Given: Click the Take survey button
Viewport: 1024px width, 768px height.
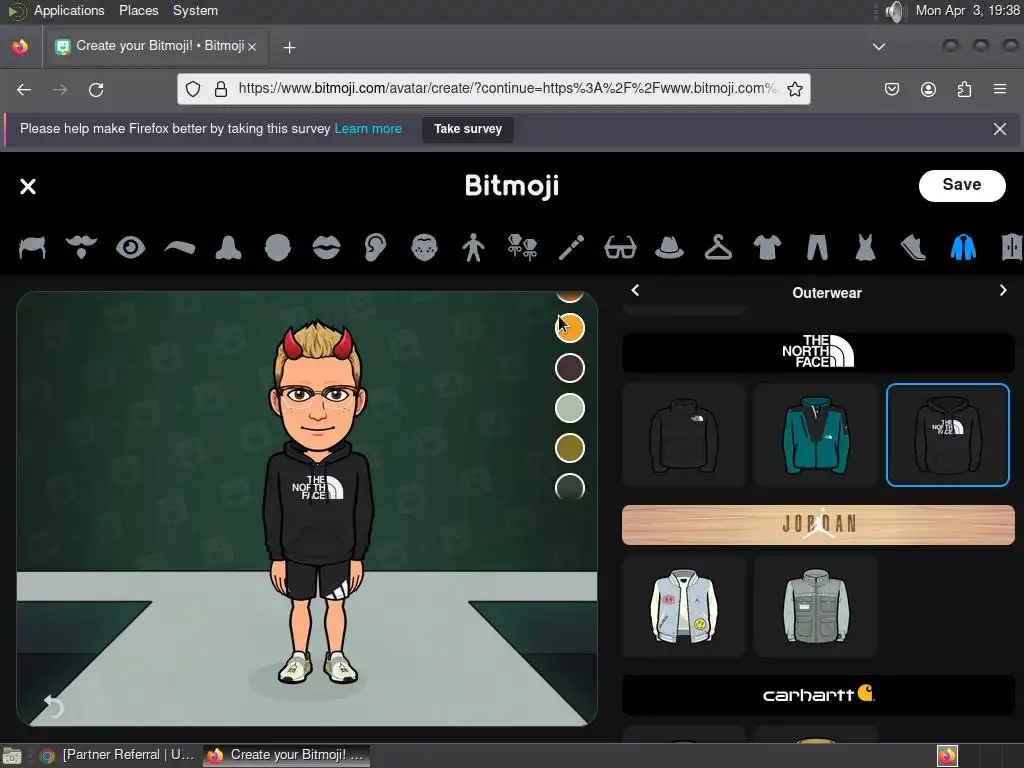Looking at the screenshot, I should (468, 129).
